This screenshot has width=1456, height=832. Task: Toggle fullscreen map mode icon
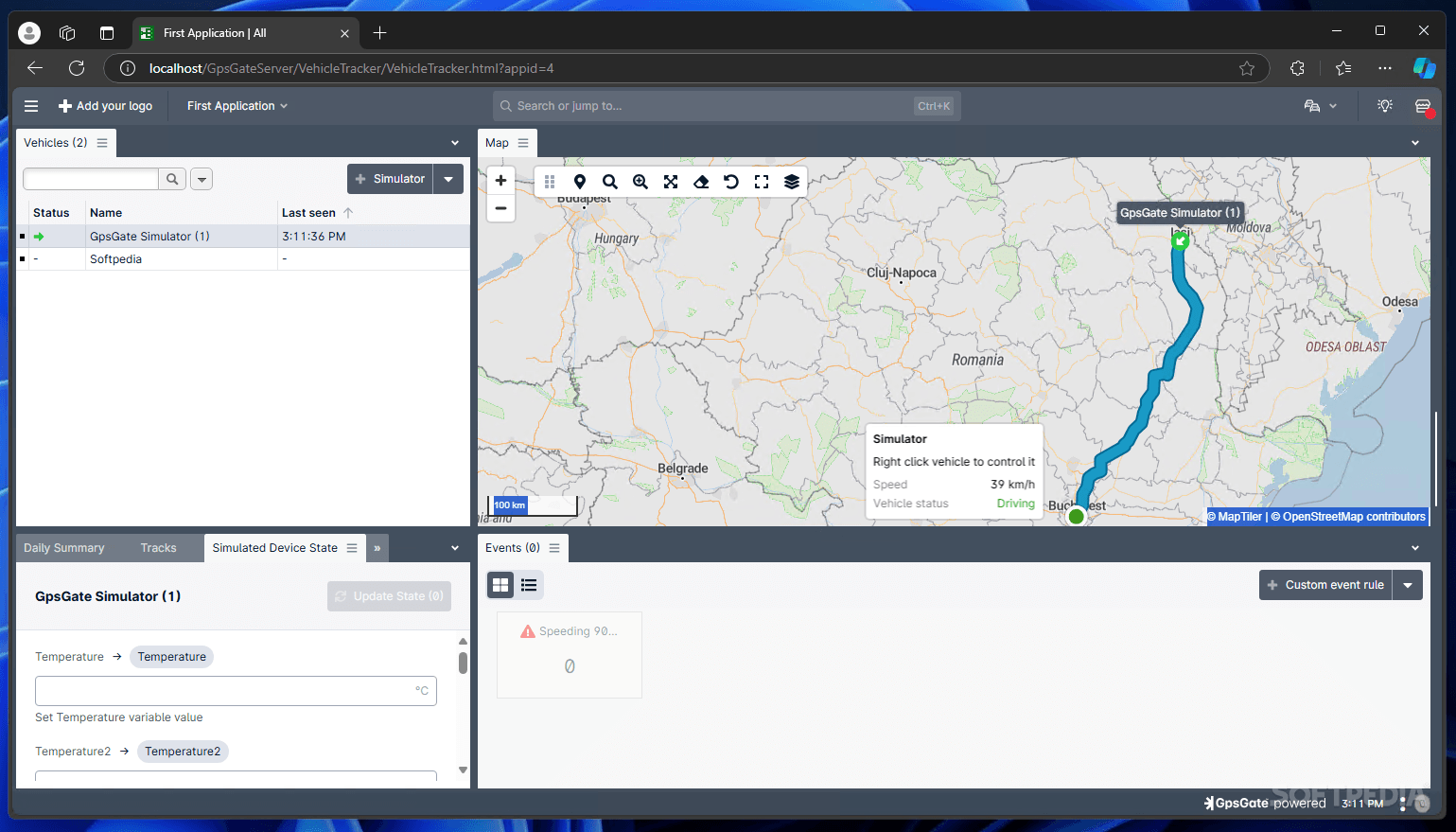(762, 182)
